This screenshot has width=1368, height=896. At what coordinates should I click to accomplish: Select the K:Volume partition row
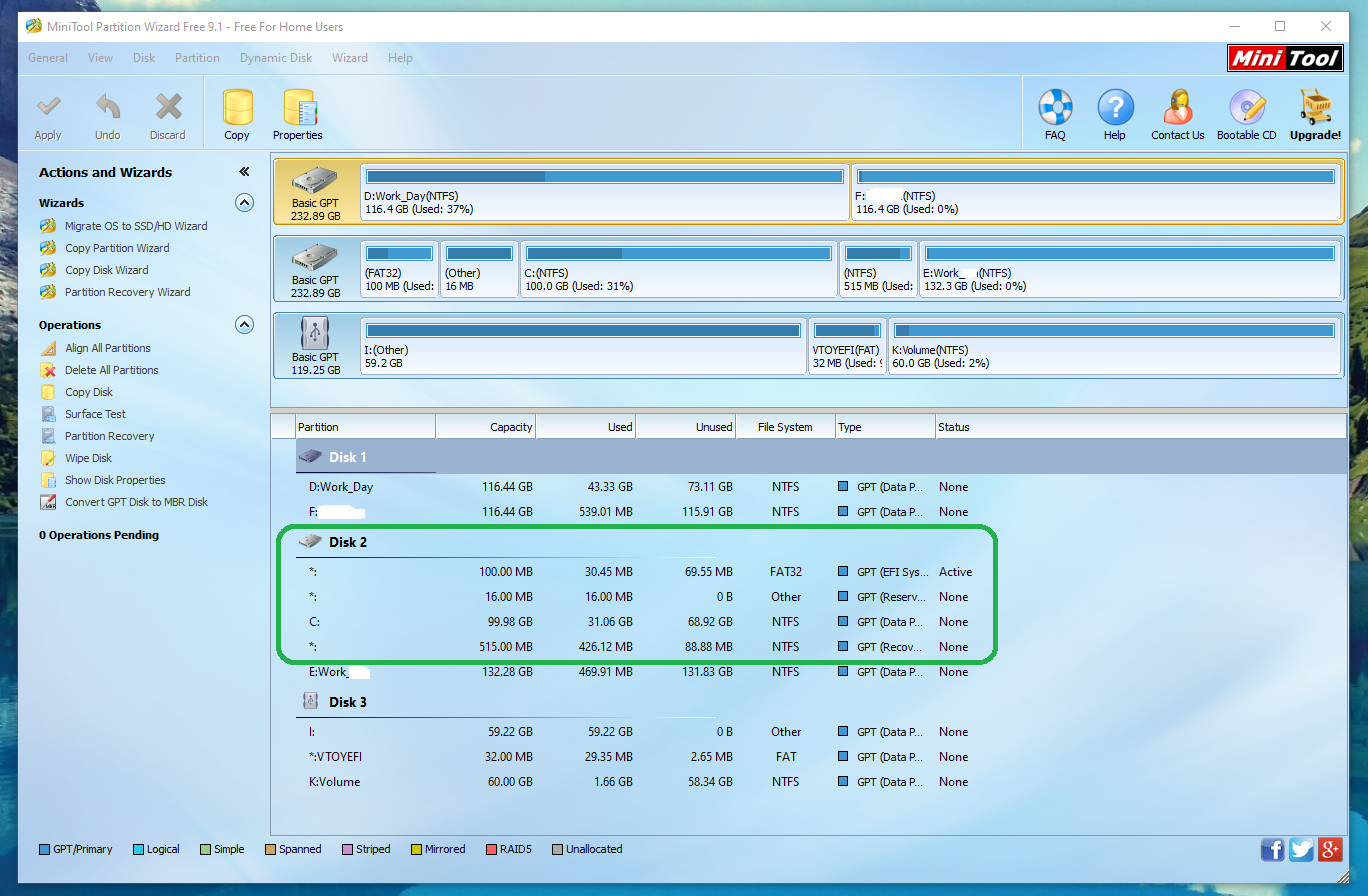(x=820, y=782)
